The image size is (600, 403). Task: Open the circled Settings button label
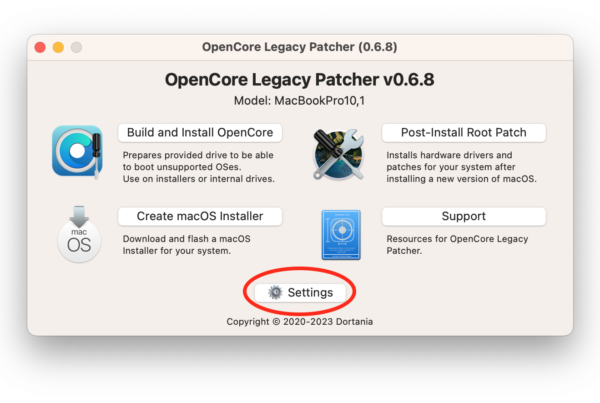[310, 292]
